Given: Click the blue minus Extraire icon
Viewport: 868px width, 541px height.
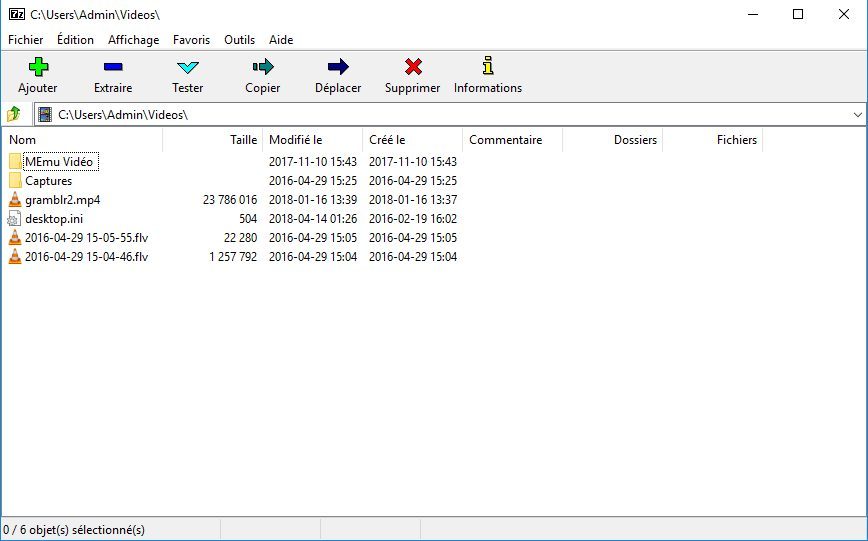Looking at the screenshot, I should (113, 67).
